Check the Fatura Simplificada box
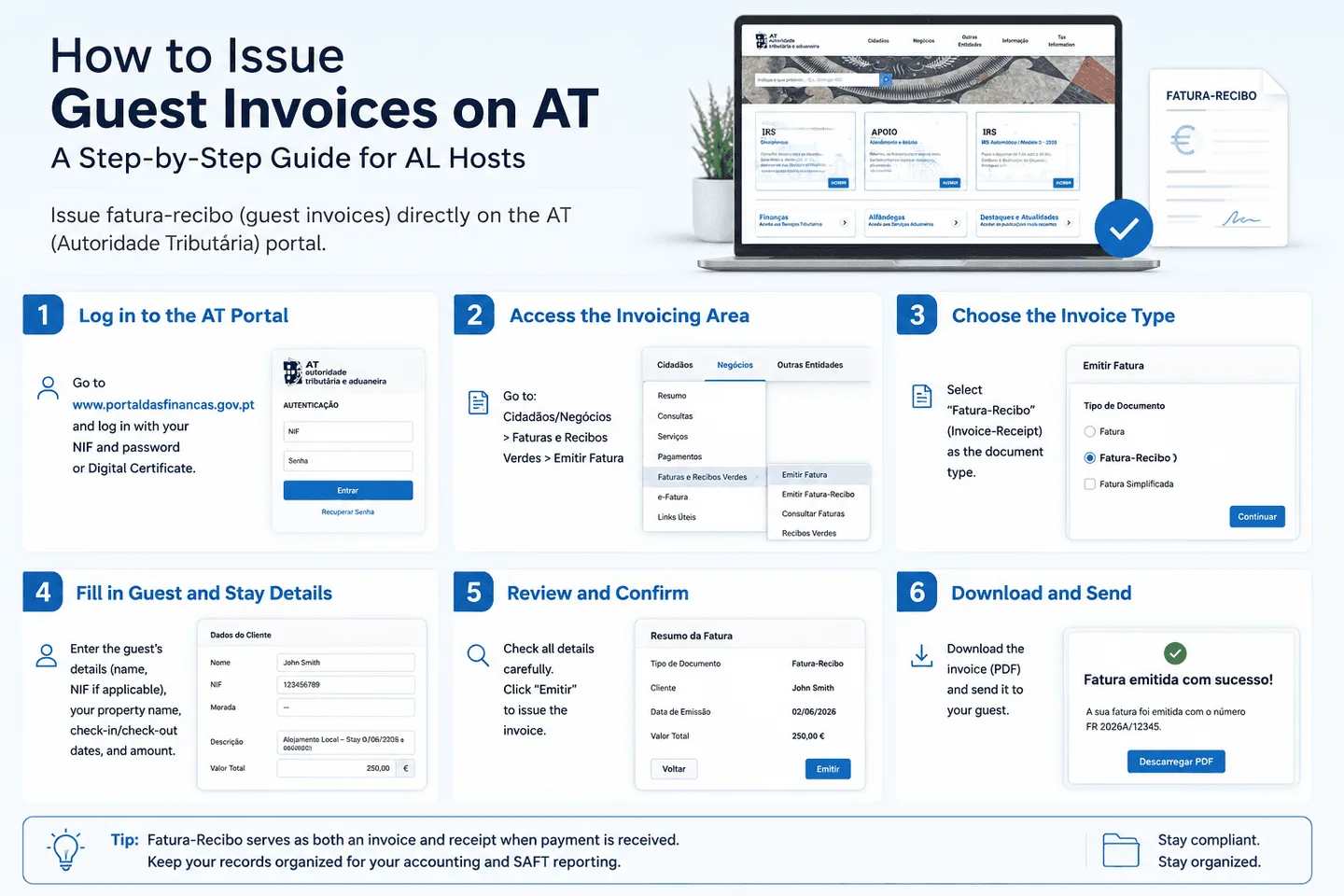Viewport: 1344px width, 896px height. pyautogui.click(x=1089, y=483)
